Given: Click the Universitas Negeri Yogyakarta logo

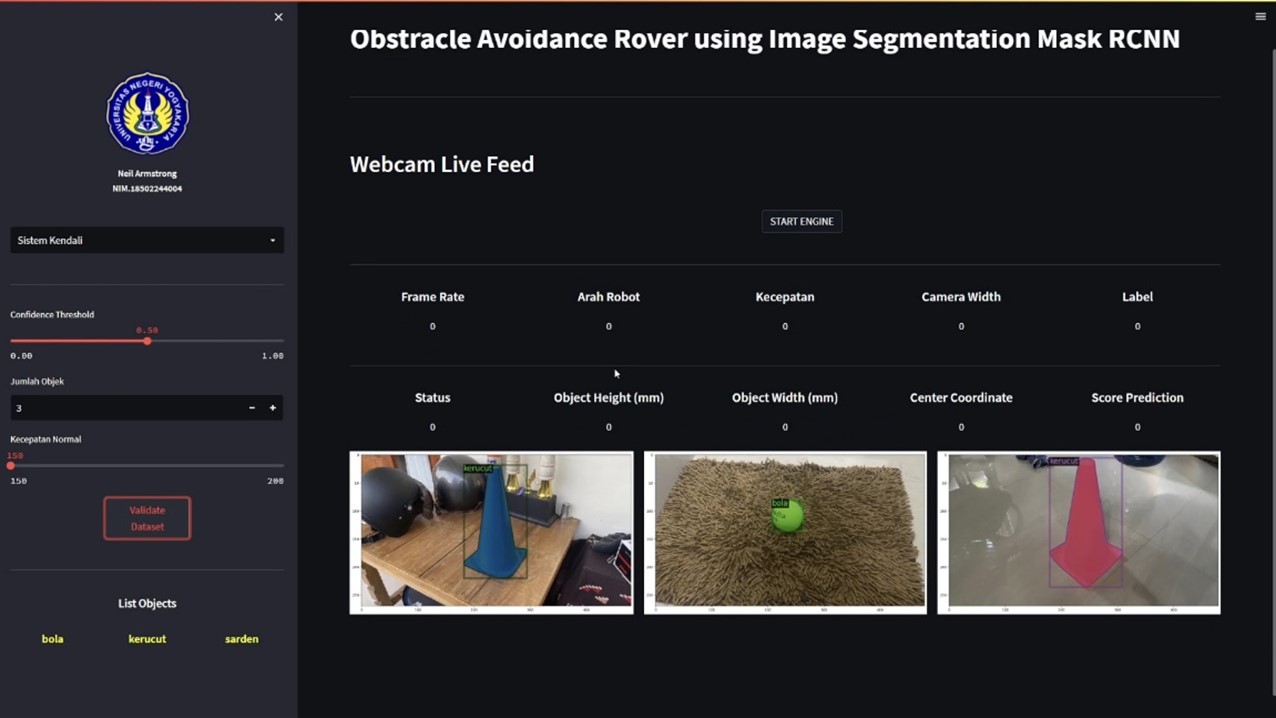Looking at the screenshot, I should point(148,113).
